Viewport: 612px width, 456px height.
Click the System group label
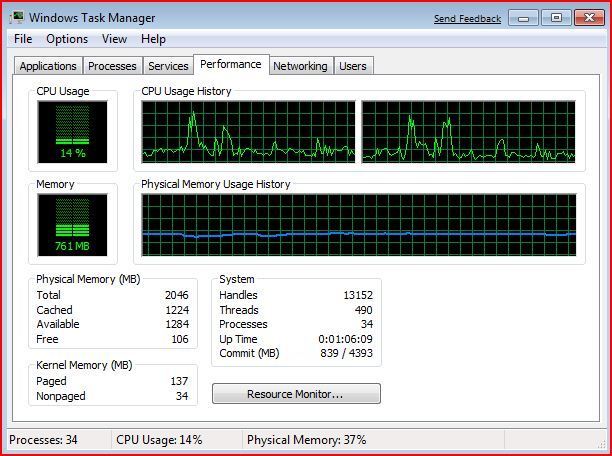pos(237,279)
